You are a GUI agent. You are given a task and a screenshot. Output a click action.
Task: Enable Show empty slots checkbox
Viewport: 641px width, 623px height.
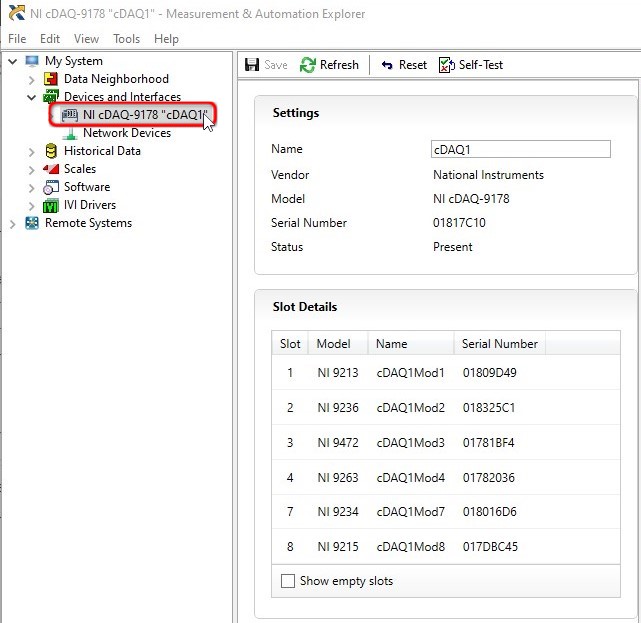click(288, 581)
